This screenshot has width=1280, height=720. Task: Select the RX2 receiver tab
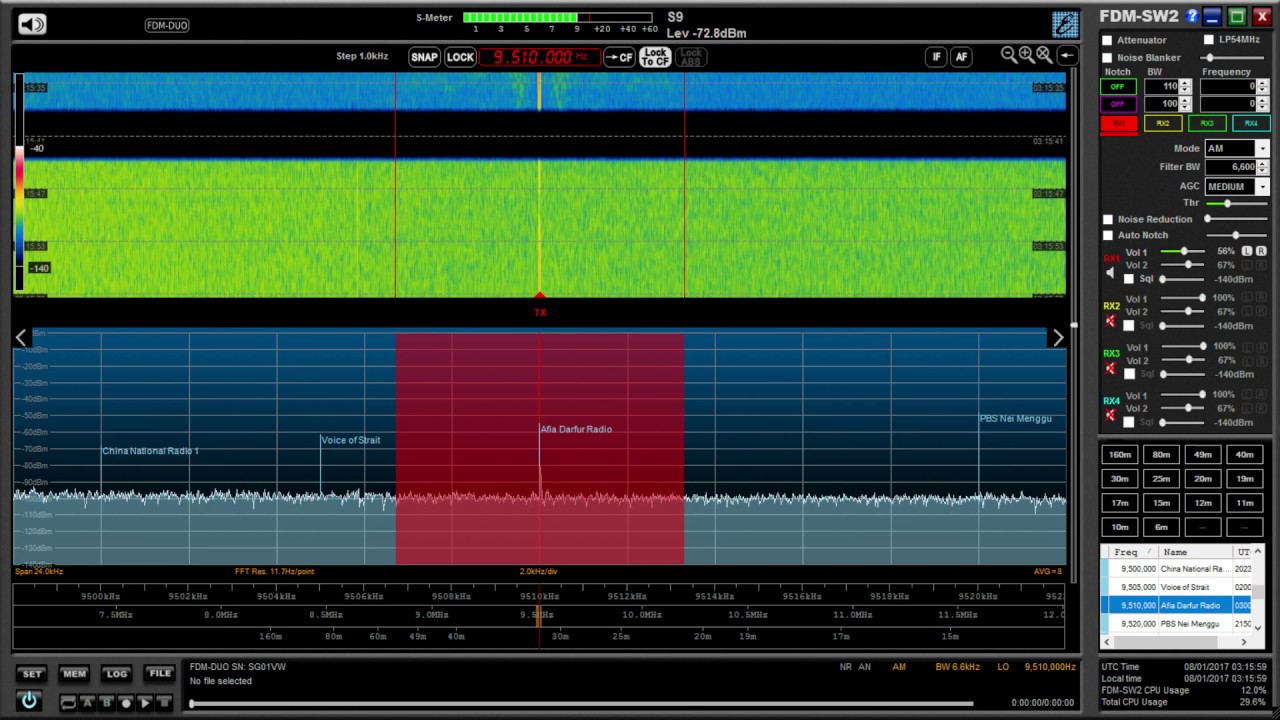[1162, 124]
